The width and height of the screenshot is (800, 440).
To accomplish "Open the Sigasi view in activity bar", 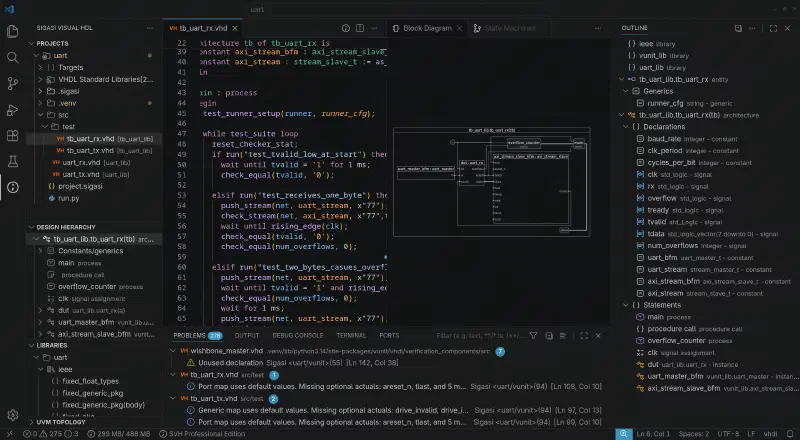I will pyautogui.click(x=12, y=187).
